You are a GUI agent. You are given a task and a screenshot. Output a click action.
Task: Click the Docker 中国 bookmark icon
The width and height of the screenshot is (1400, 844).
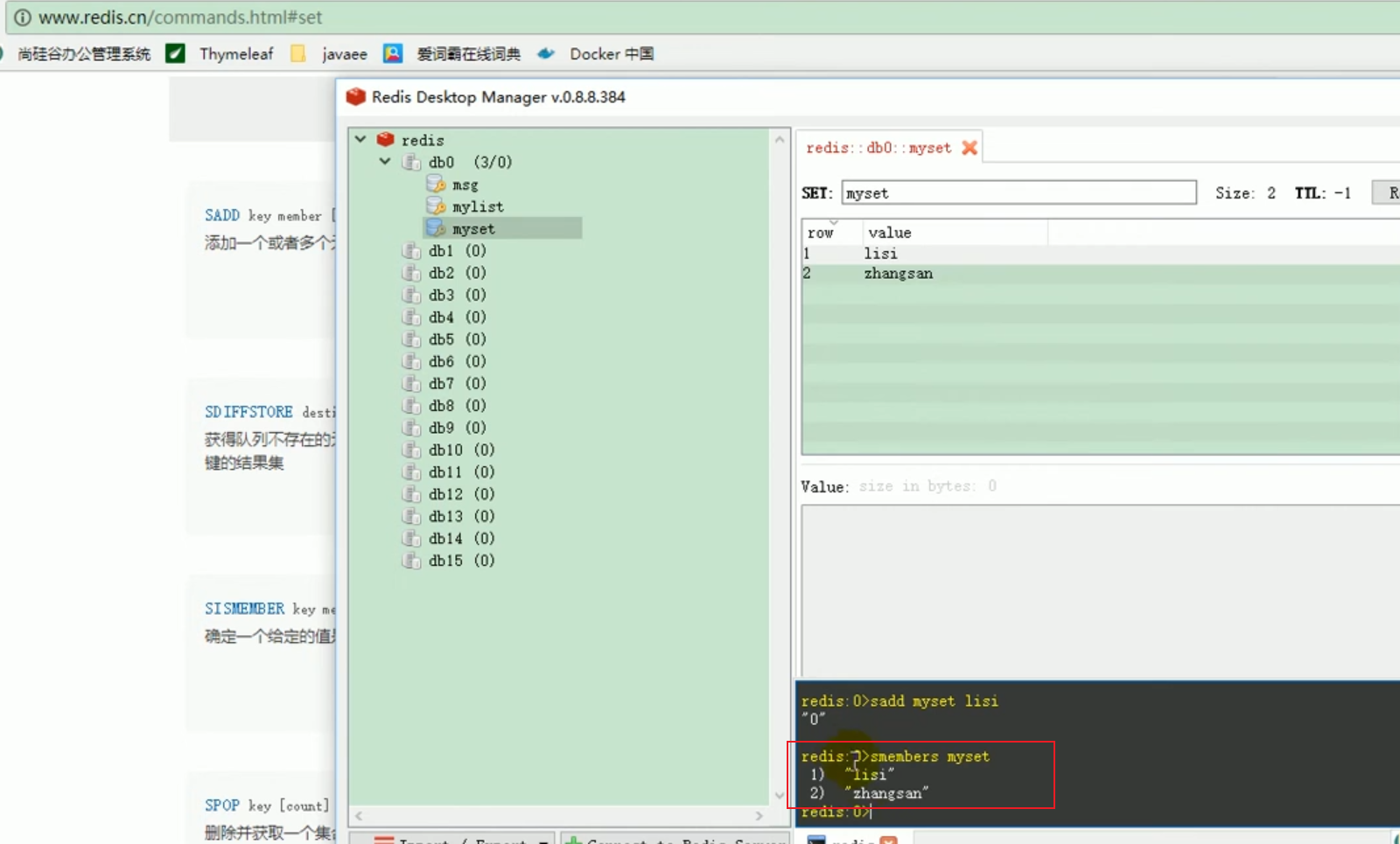pos(546,53)
